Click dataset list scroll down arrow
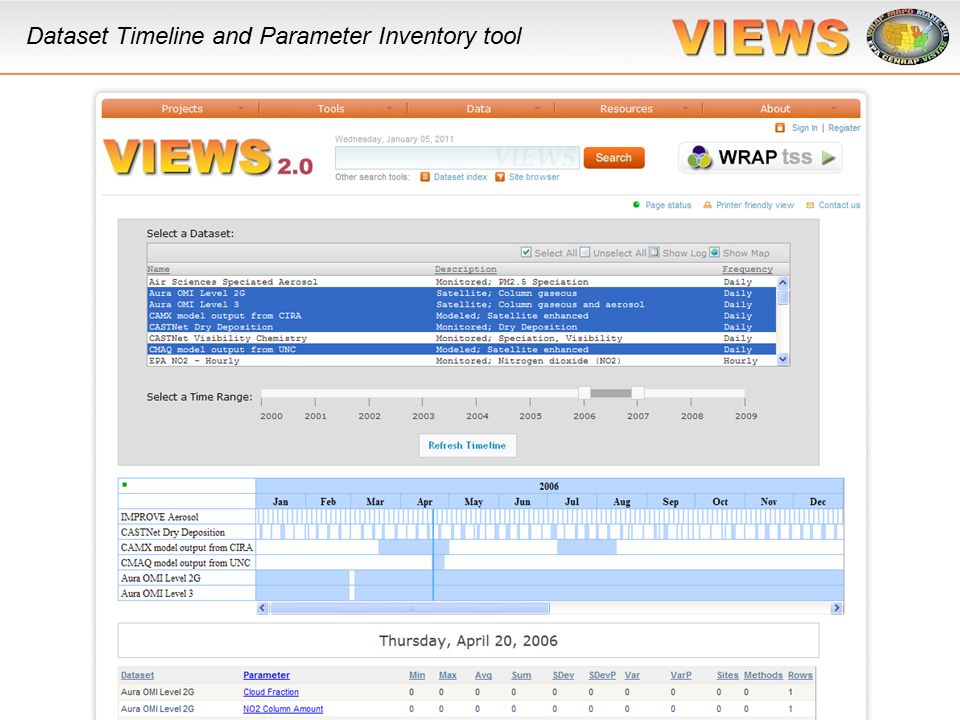The image size is (960, 720). (782, 360)
